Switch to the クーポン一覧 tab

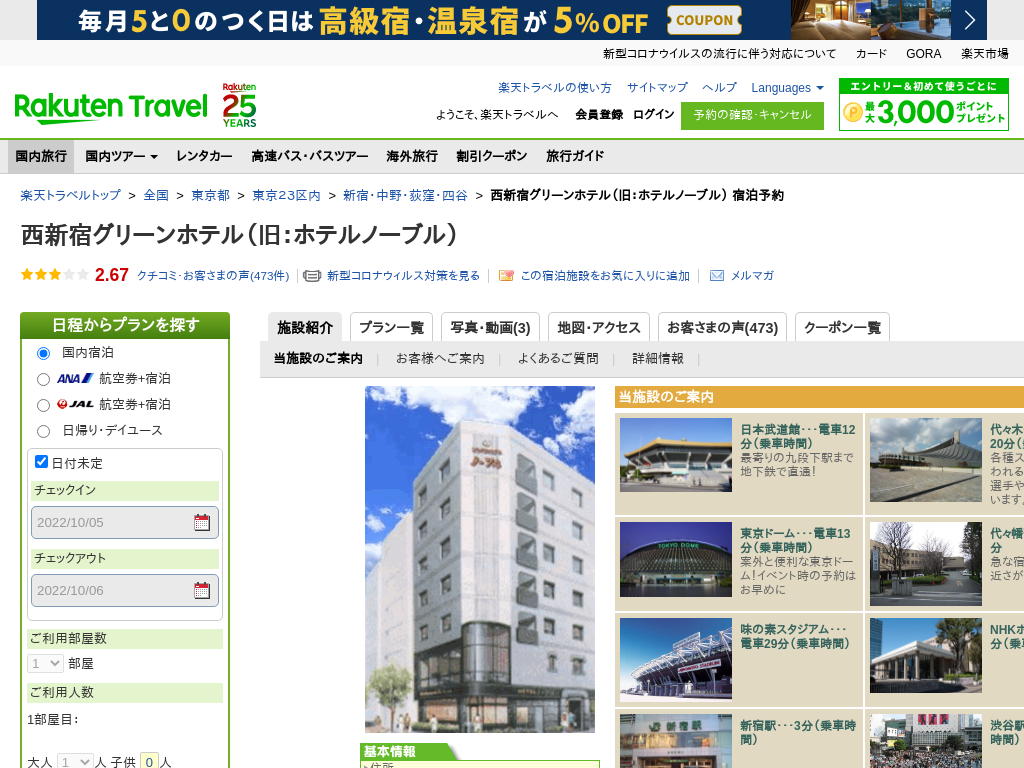pyautogui.click(x=842, y=327)
